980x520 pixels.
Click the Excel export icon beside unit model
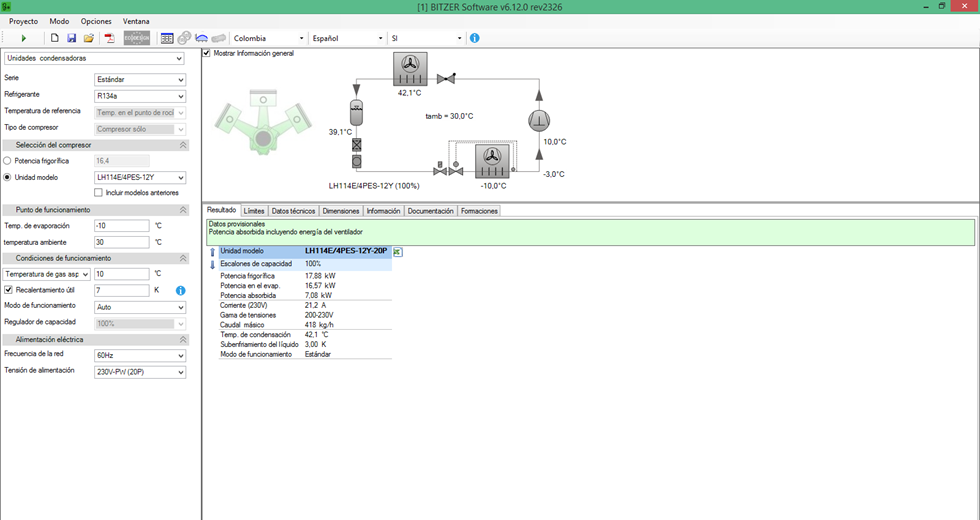point(398,252)
